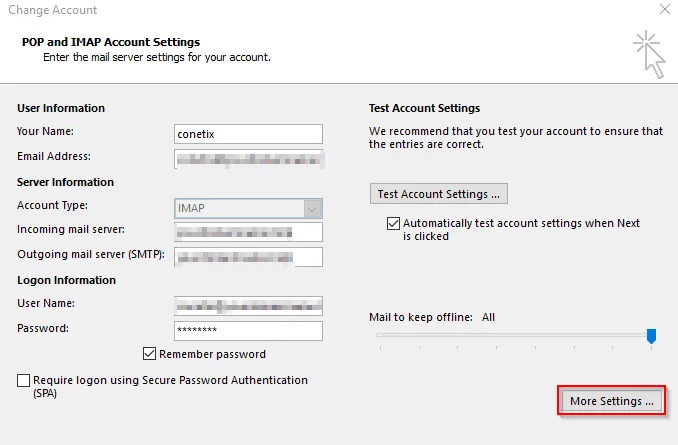Click the left end of offline mail slider track
The width and height of the screenshot is (678, 445).
pyautogui.click(x=380, y=336)
